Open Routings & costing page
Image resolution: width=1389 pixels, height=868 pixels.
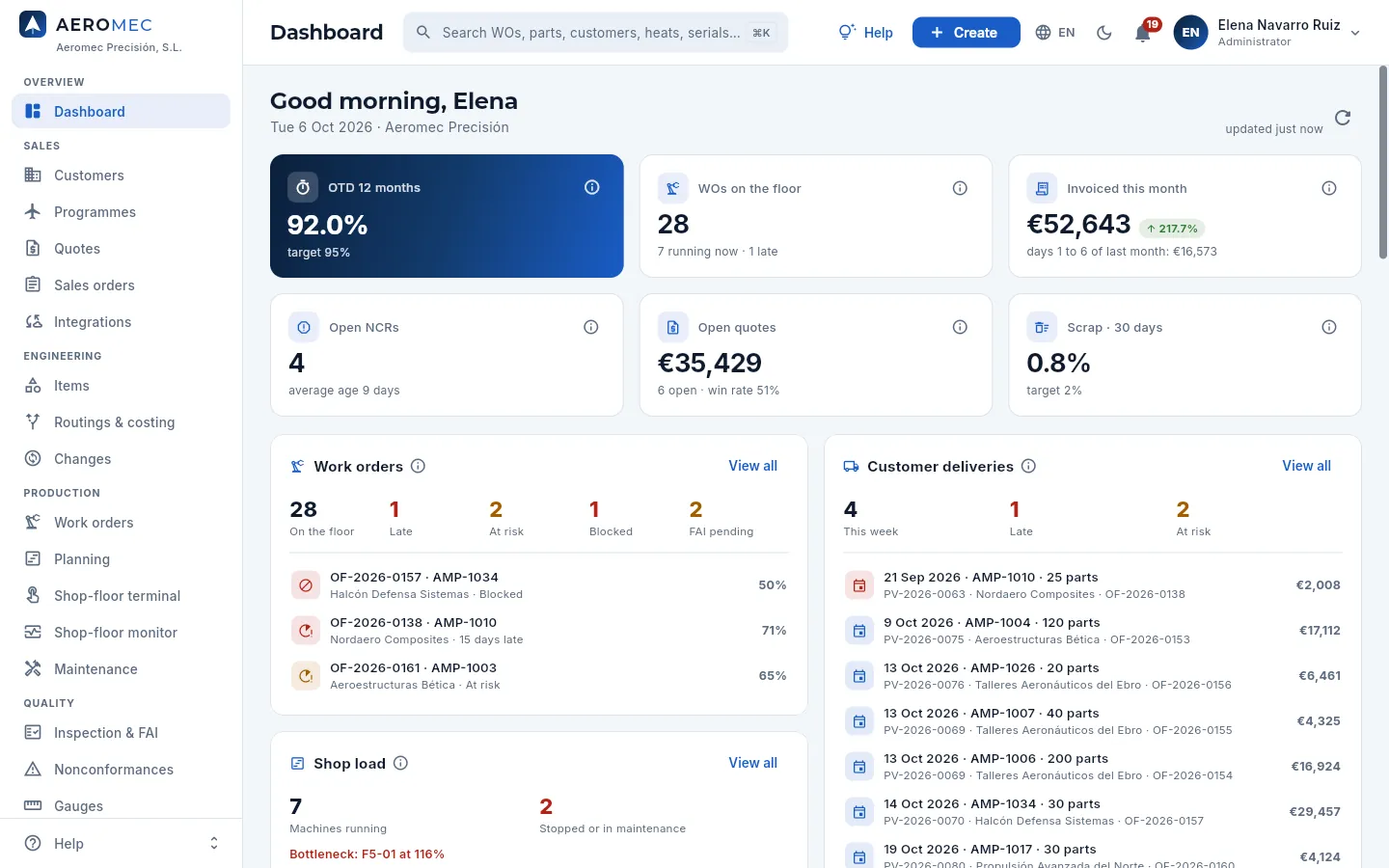point(122,422)
